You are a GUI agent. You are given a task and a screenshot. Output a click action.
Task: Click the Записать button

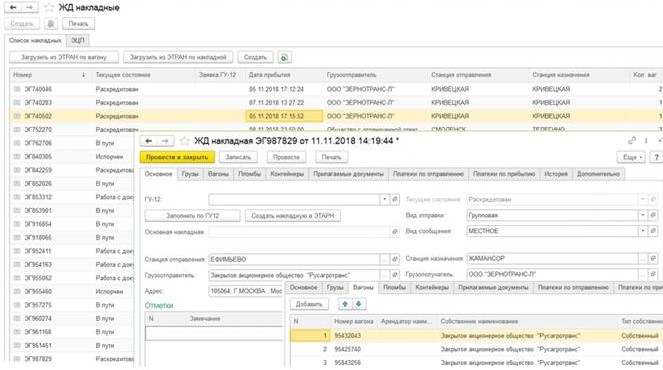(x=238, y=157)
